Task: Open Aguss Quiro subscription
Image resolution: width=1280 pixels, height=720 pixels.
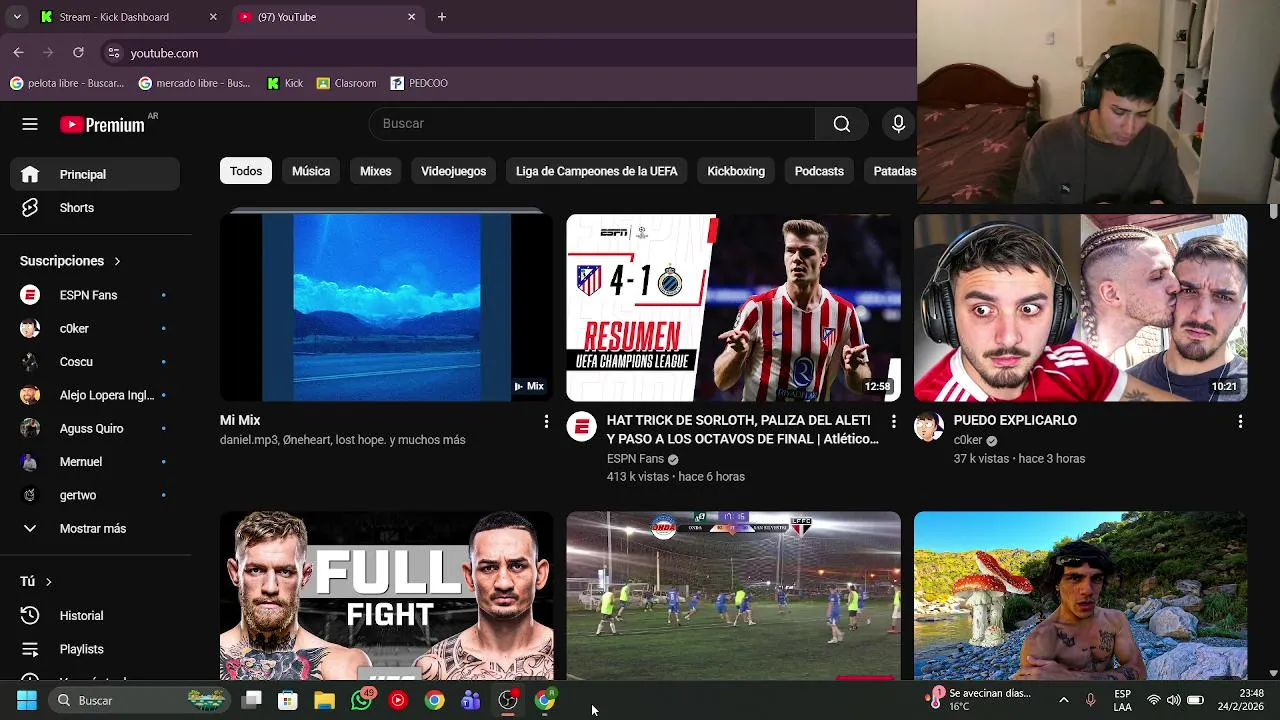Action: 95,428
